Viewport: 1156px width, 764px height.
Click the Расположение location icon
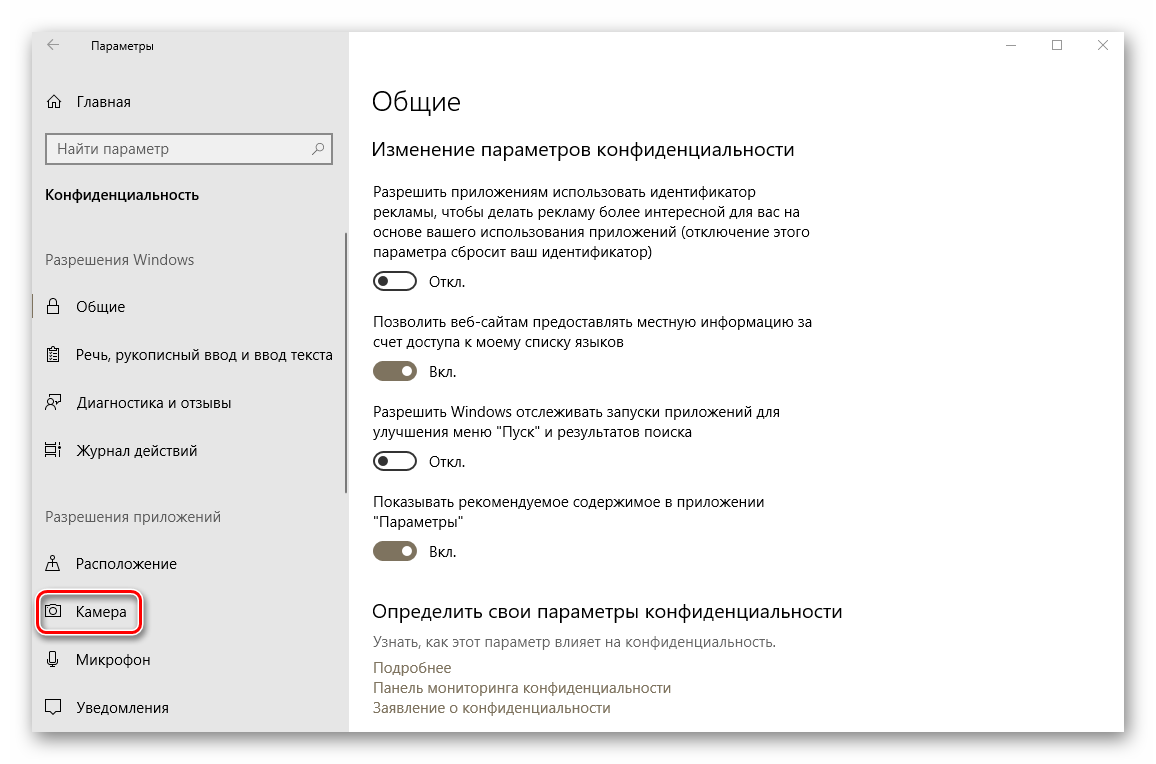click(x=54, y=564)
